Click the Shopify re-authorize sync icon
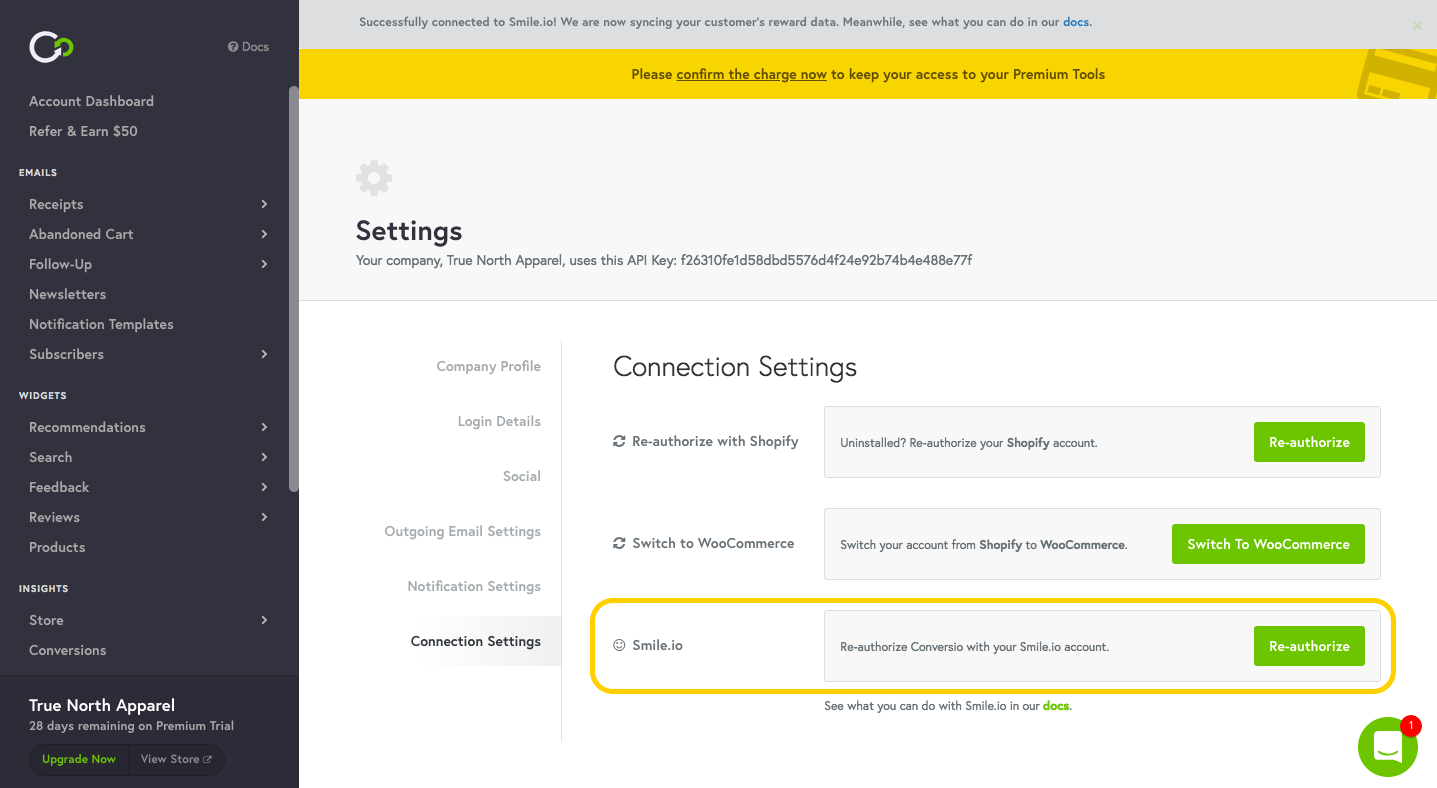 619,441
